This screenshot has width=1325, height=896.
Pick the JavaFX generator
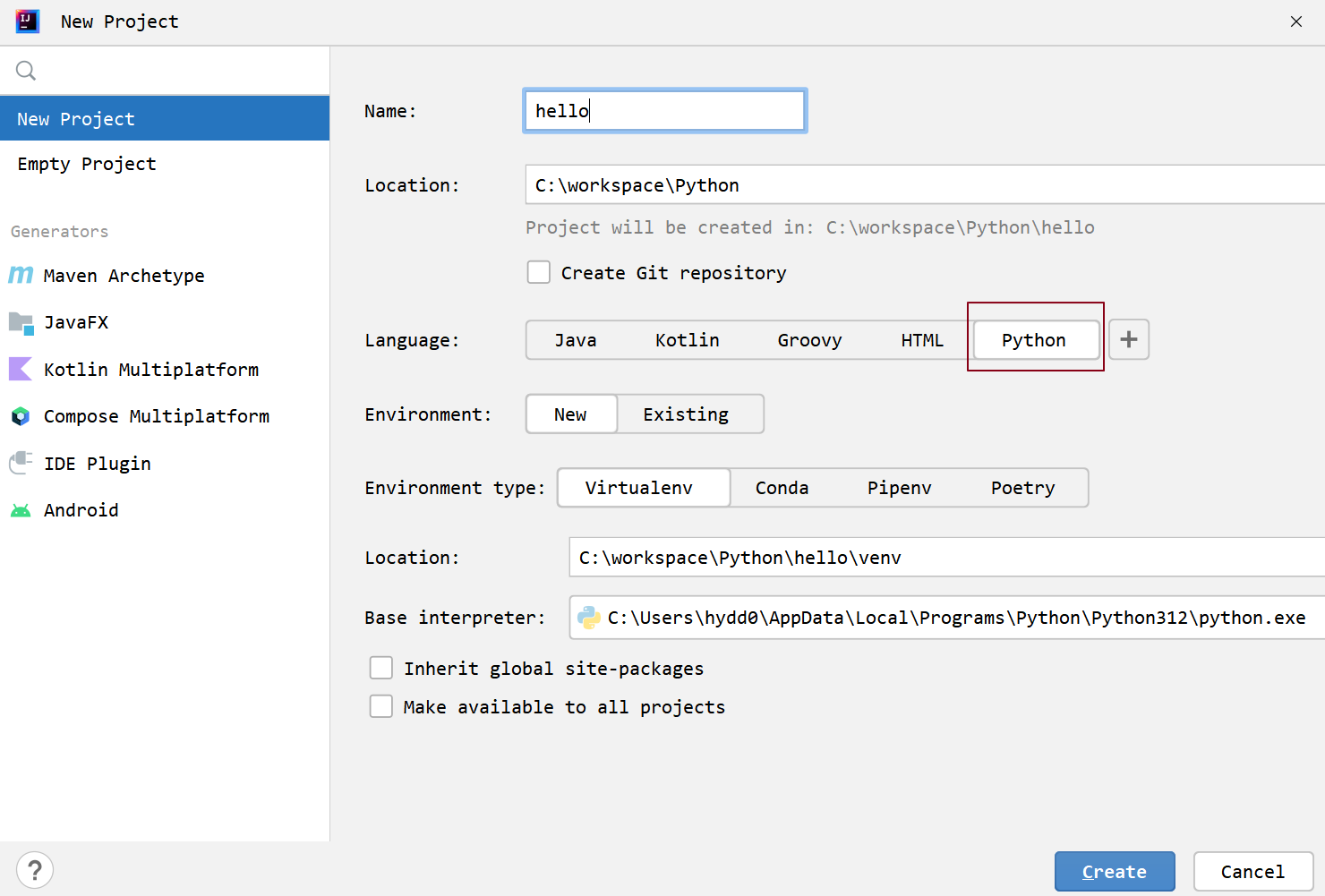pos(165,322)
